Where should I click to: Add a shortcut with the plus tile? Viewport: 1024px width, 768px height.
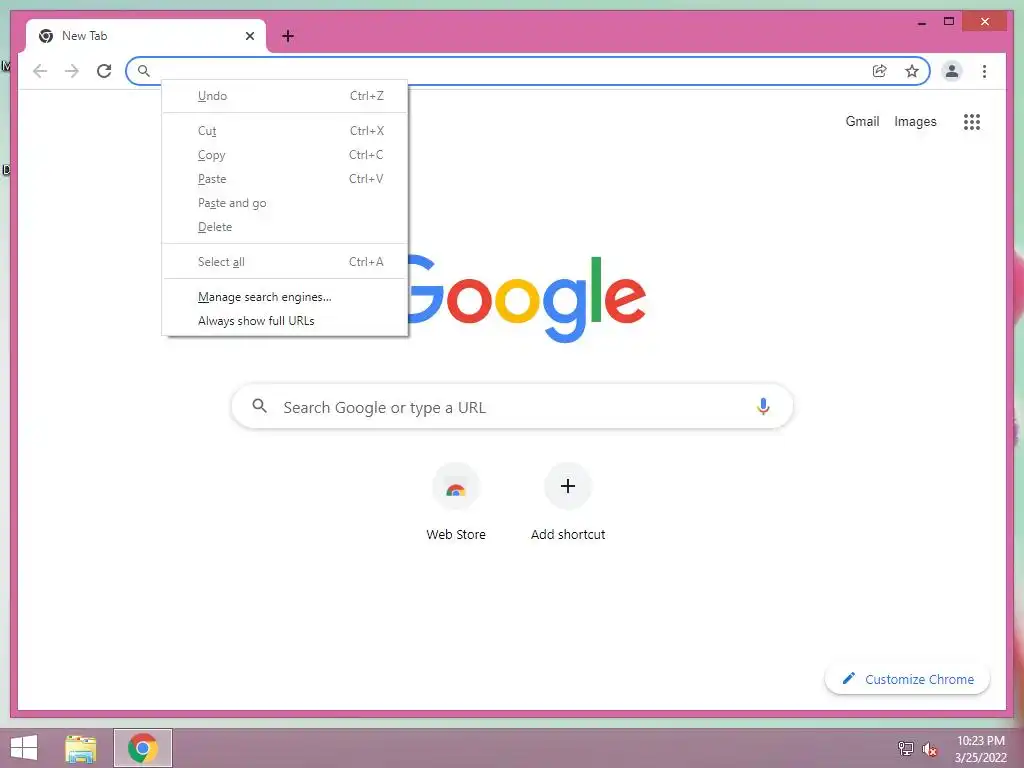[568, 486]
